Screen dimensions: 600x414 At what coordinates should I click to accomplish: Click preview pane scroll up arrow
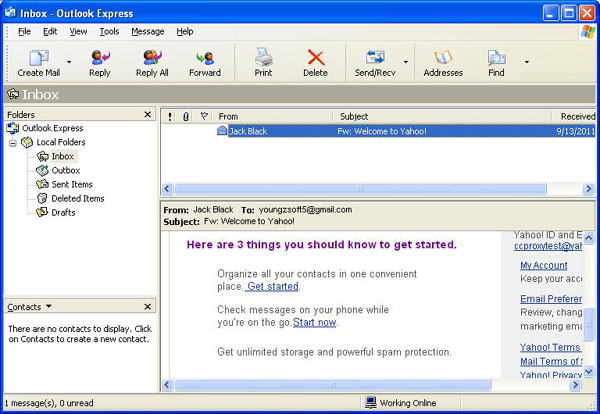click(589, 238)
